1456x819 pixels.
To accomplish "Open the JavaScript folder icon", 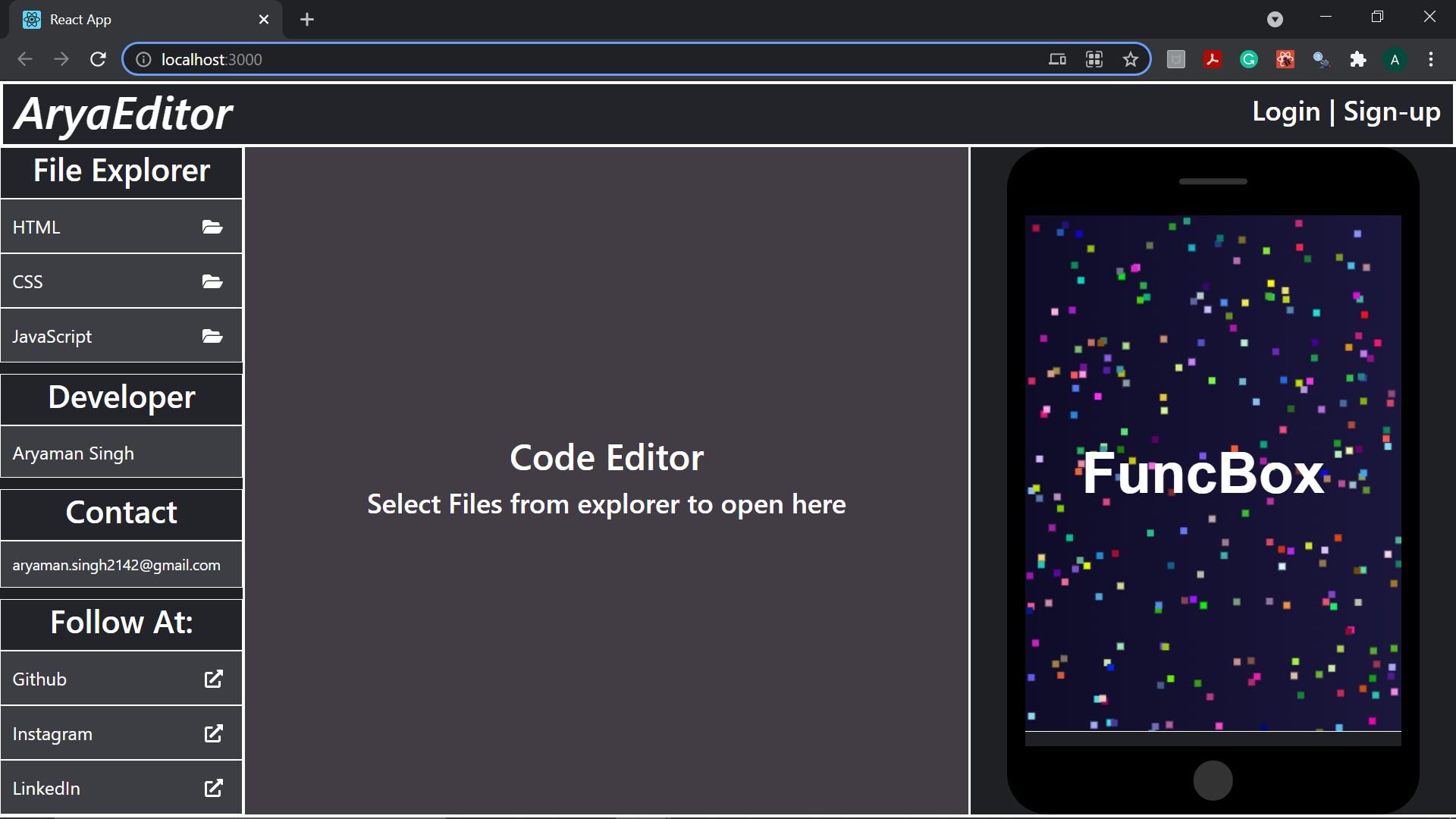I will 212,336.
